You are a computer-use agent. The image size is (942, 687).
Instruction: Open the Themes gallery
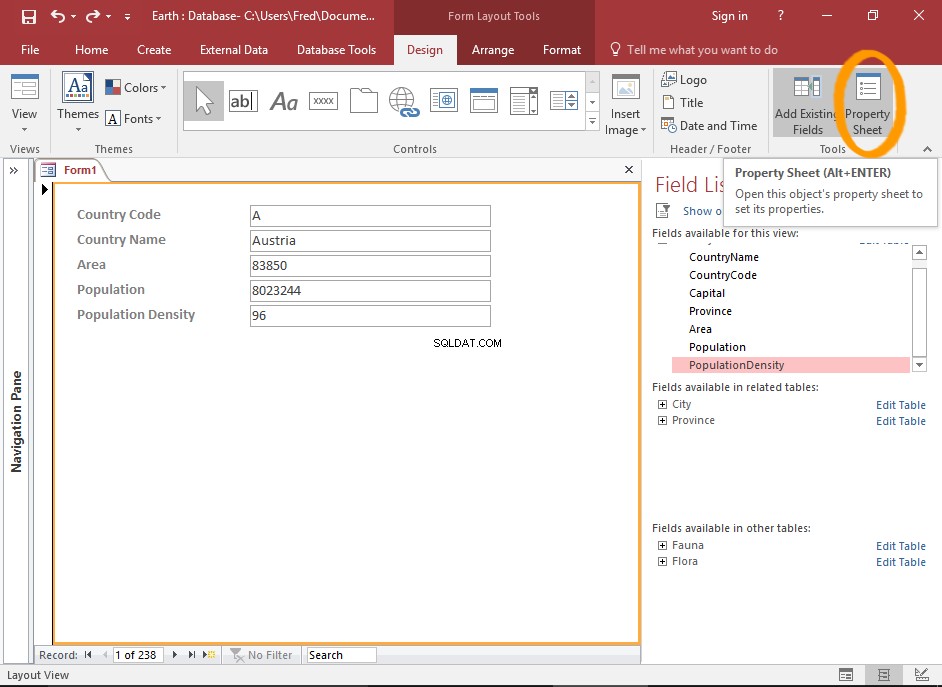(x=77, y=103)
